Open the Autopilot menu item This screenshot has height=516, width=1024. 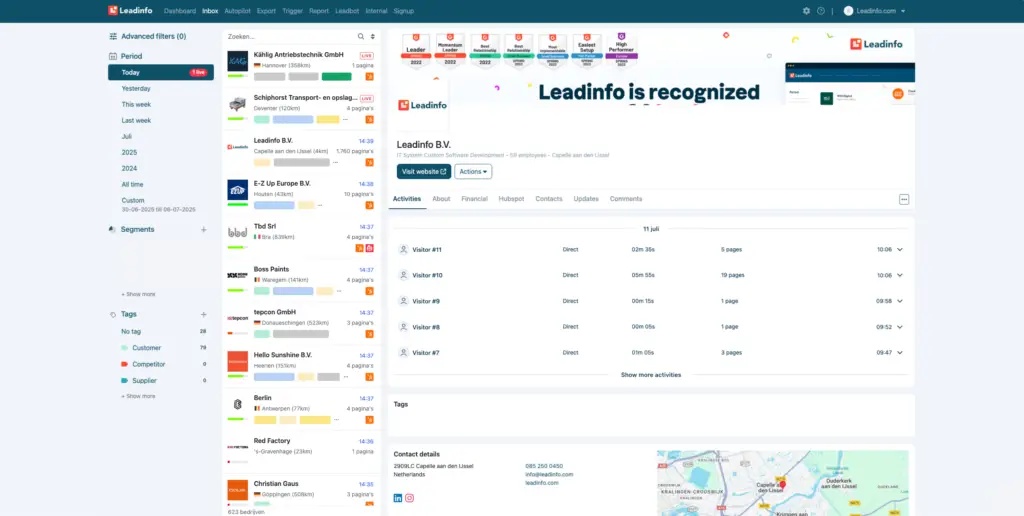[238, 11]
